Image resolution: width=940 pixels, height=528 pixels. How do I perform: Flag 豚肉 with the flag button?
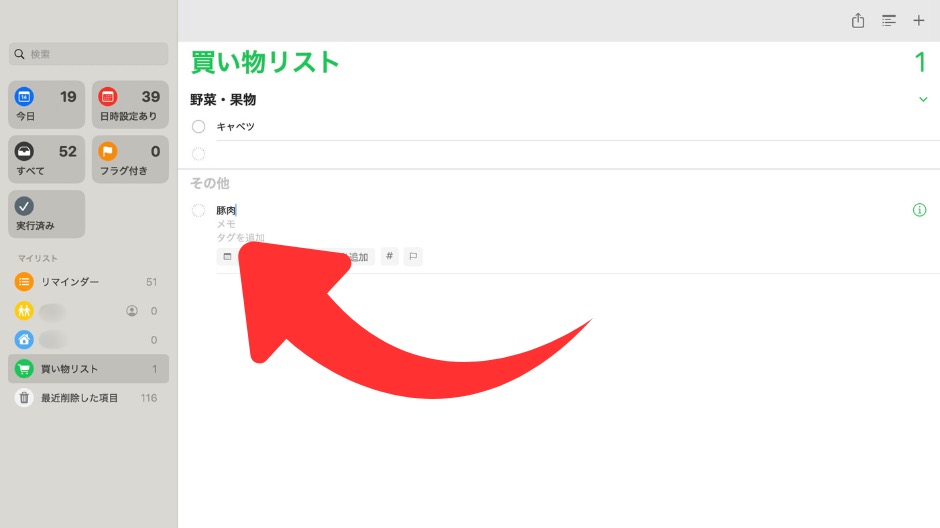tap(413, 257)
